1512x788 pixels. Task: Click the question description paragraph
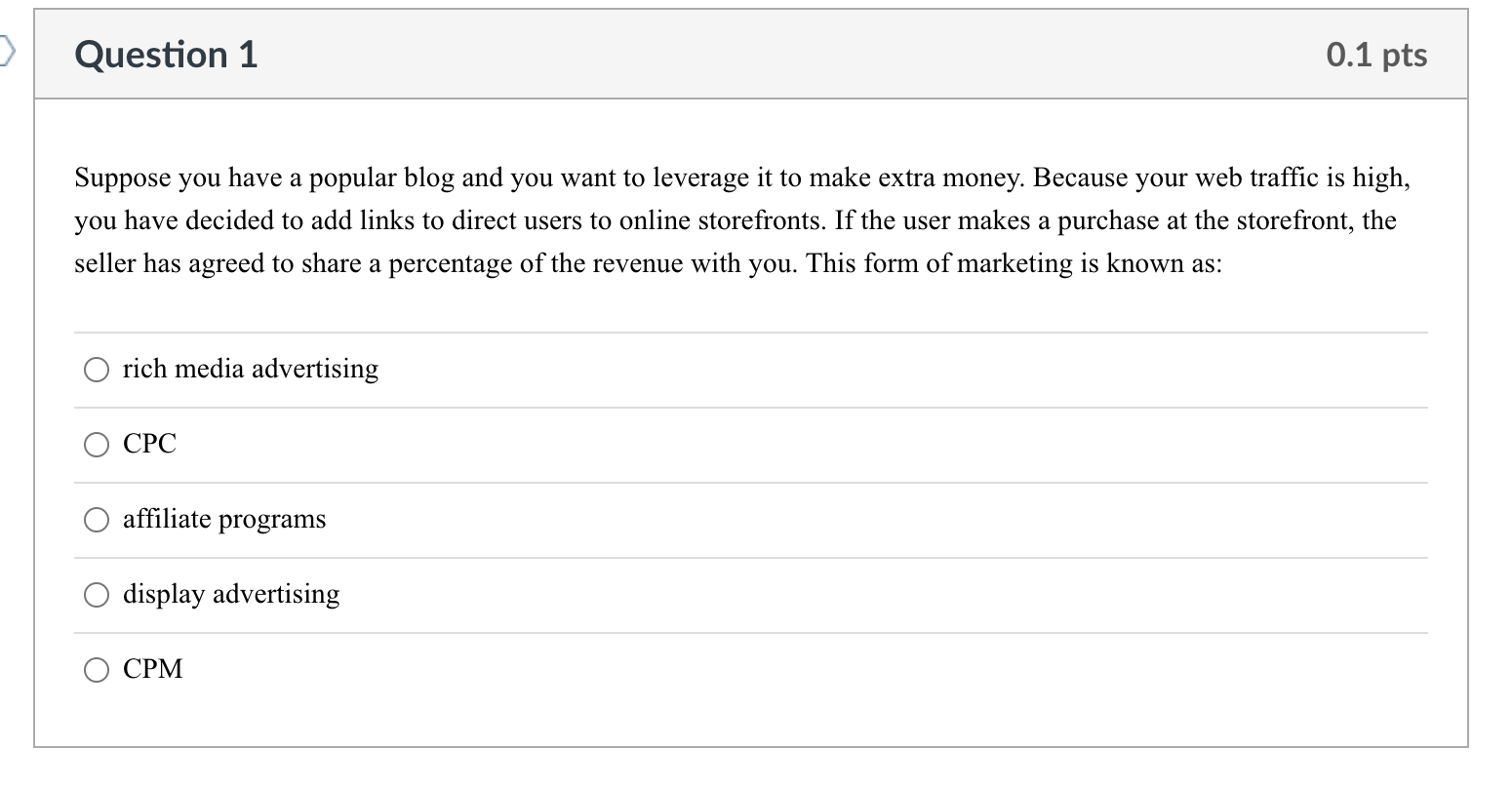pos(741,219)
